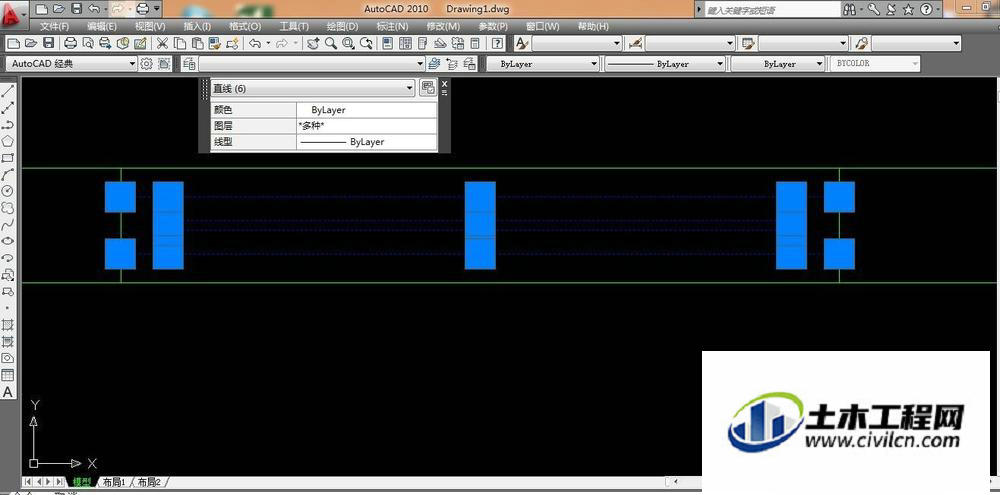The image size is (1000, 495).
Task: Click the Favorites star icon
Action: point(908,10)
